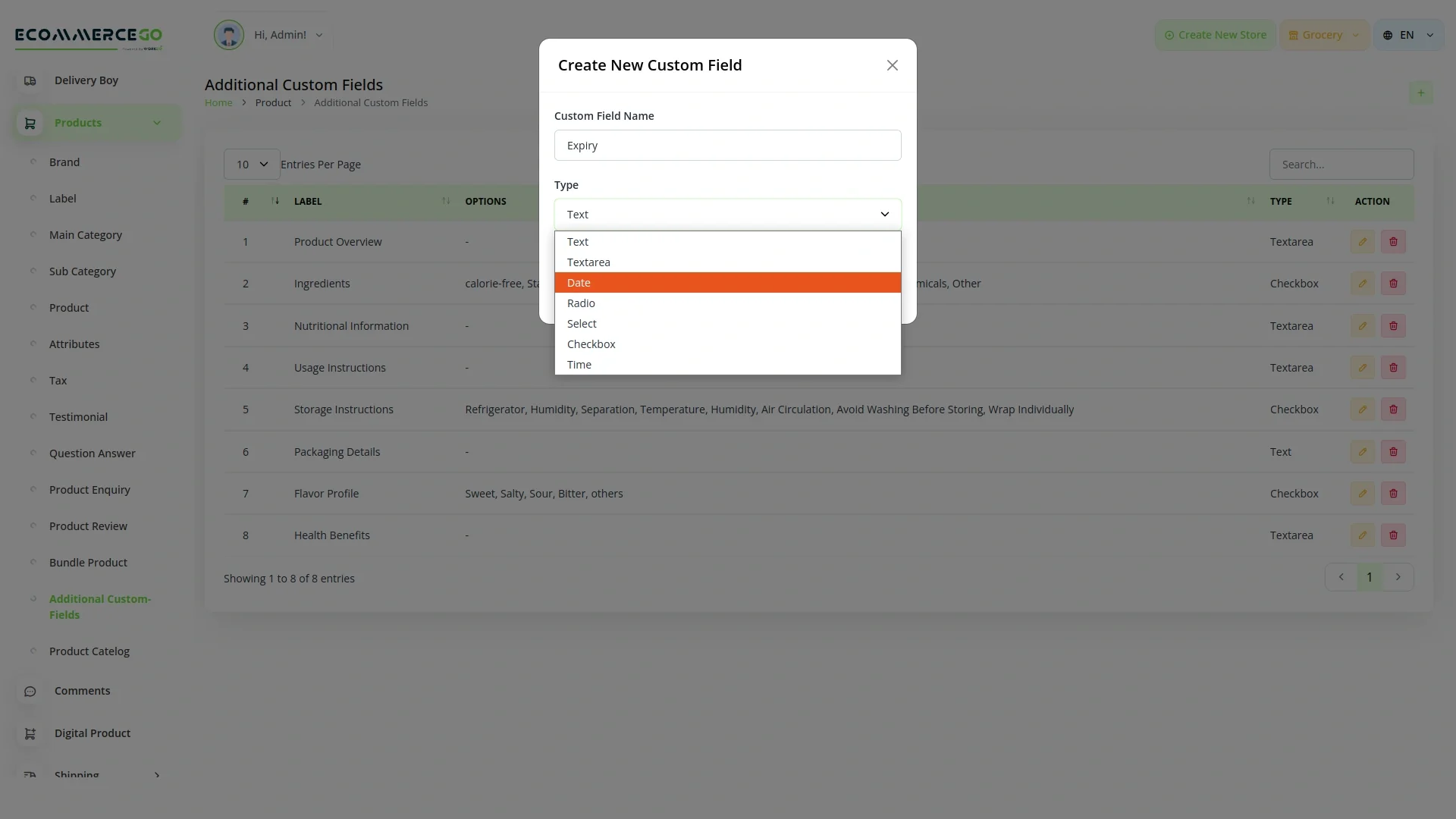Image resolution: width=1456 pixels, height=819 pixels.
Task: Expand the Grocery store selector
Action: 1324,35
